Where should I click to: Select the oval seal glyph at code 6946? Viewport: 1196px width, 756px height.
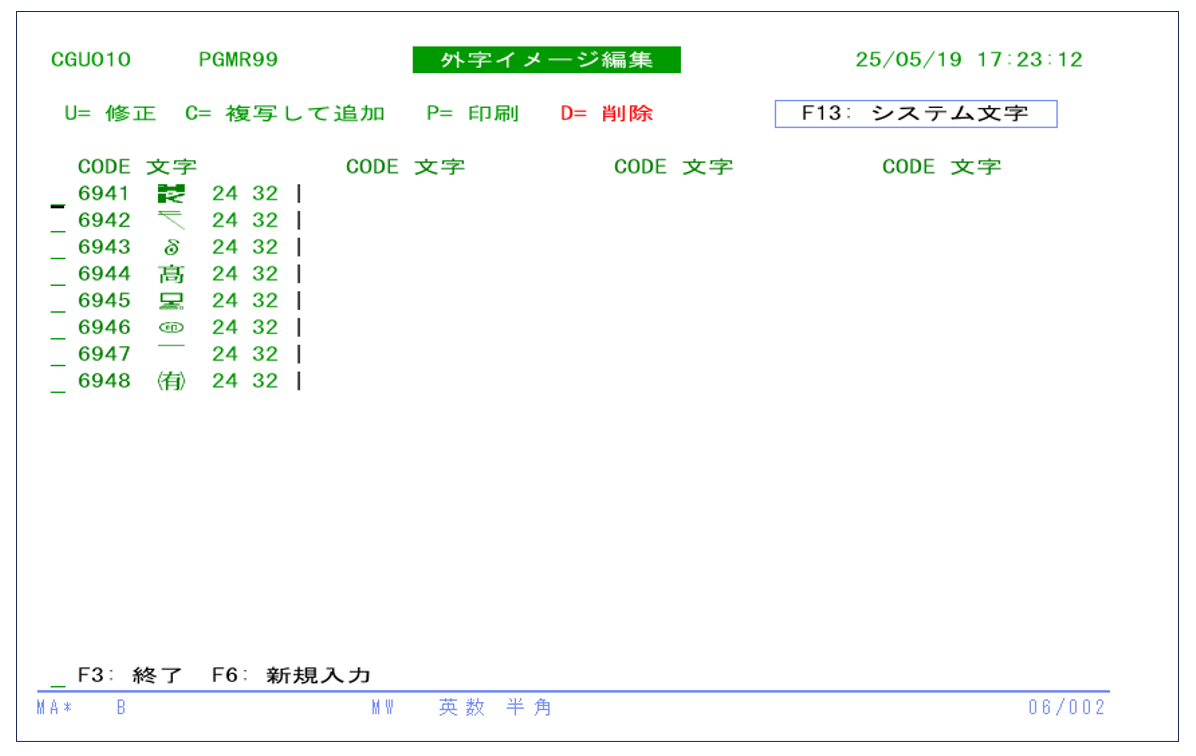pos(171,328)
